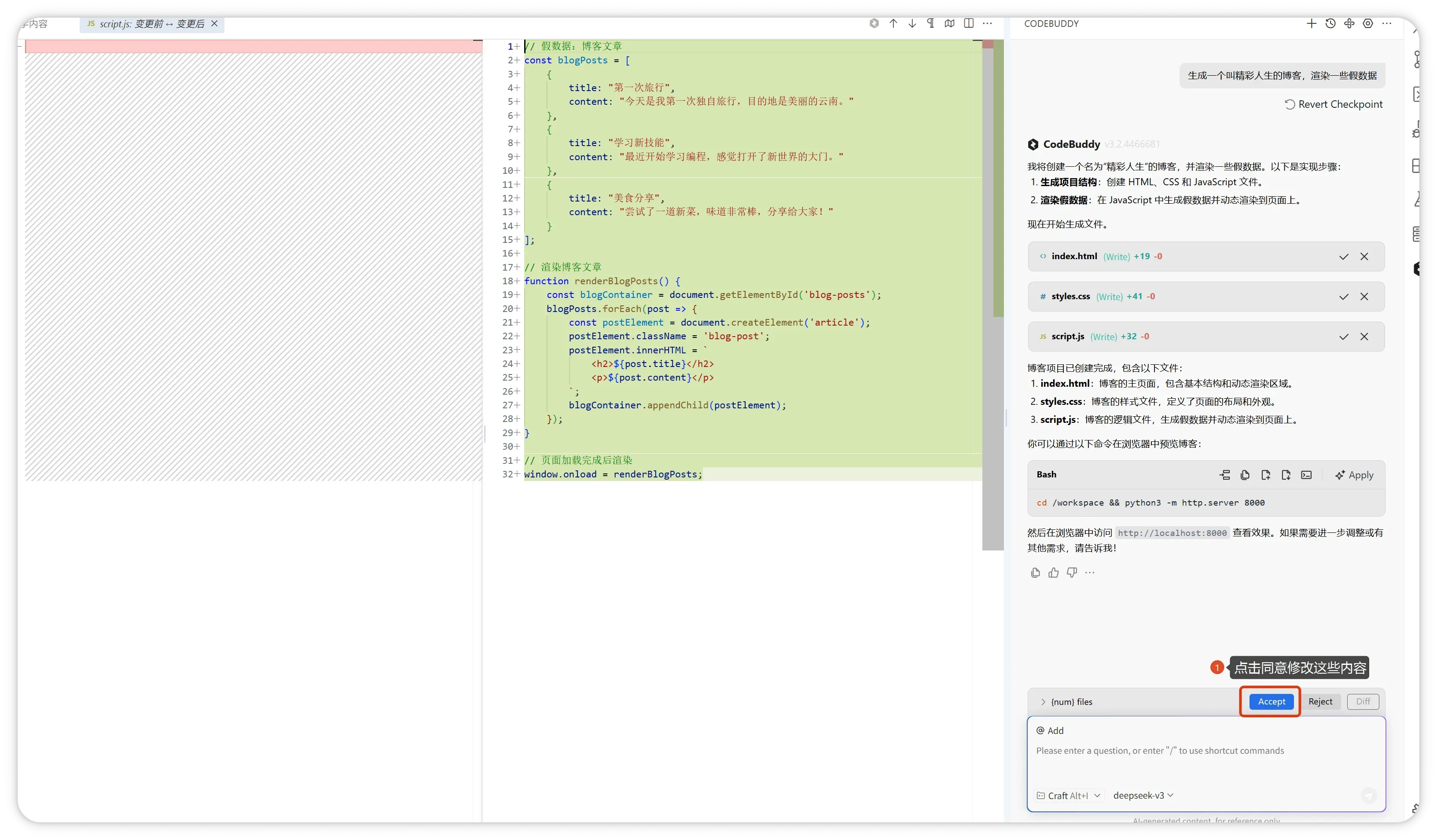This screenshot has height=840, width=1437.
Task: Toggle whitespace display paragraph icon
Action: point(930,23)
